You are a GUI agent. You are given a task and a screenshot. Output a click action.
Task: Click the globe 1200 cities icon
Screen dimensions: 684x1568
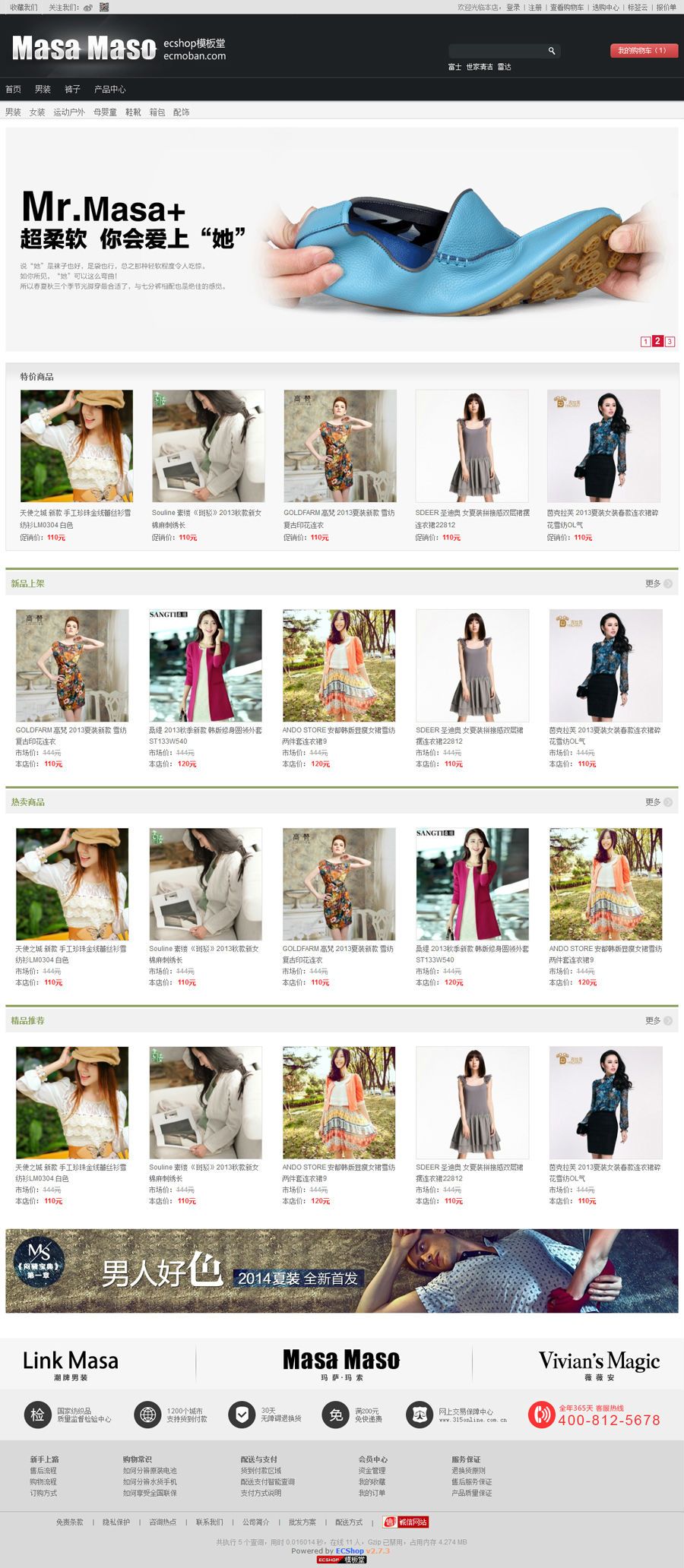pos(147,1414)
